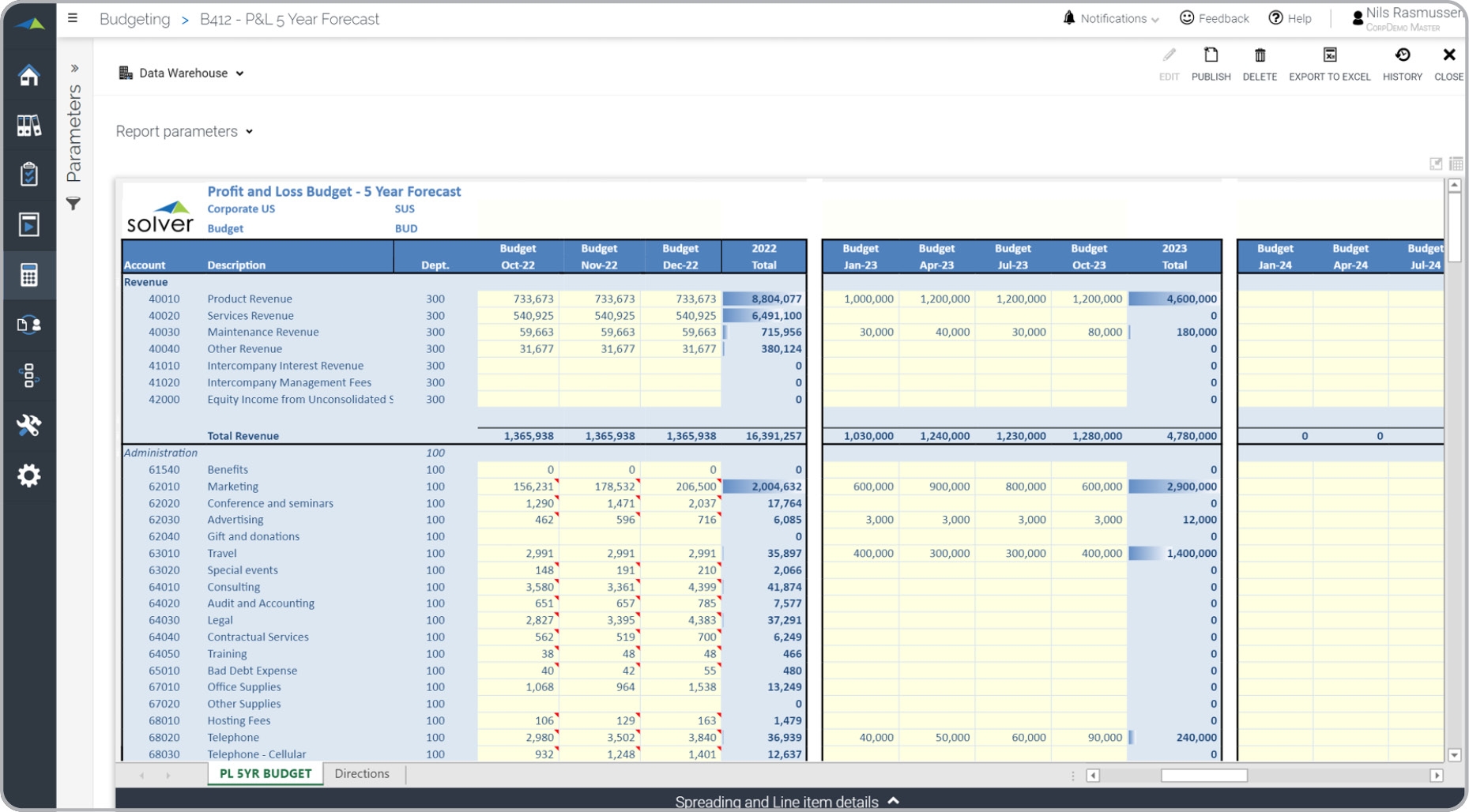Open the Reporting binders icon in sidebar
The width and height of the screenshot is (1469, 812).
click(29, 126)
